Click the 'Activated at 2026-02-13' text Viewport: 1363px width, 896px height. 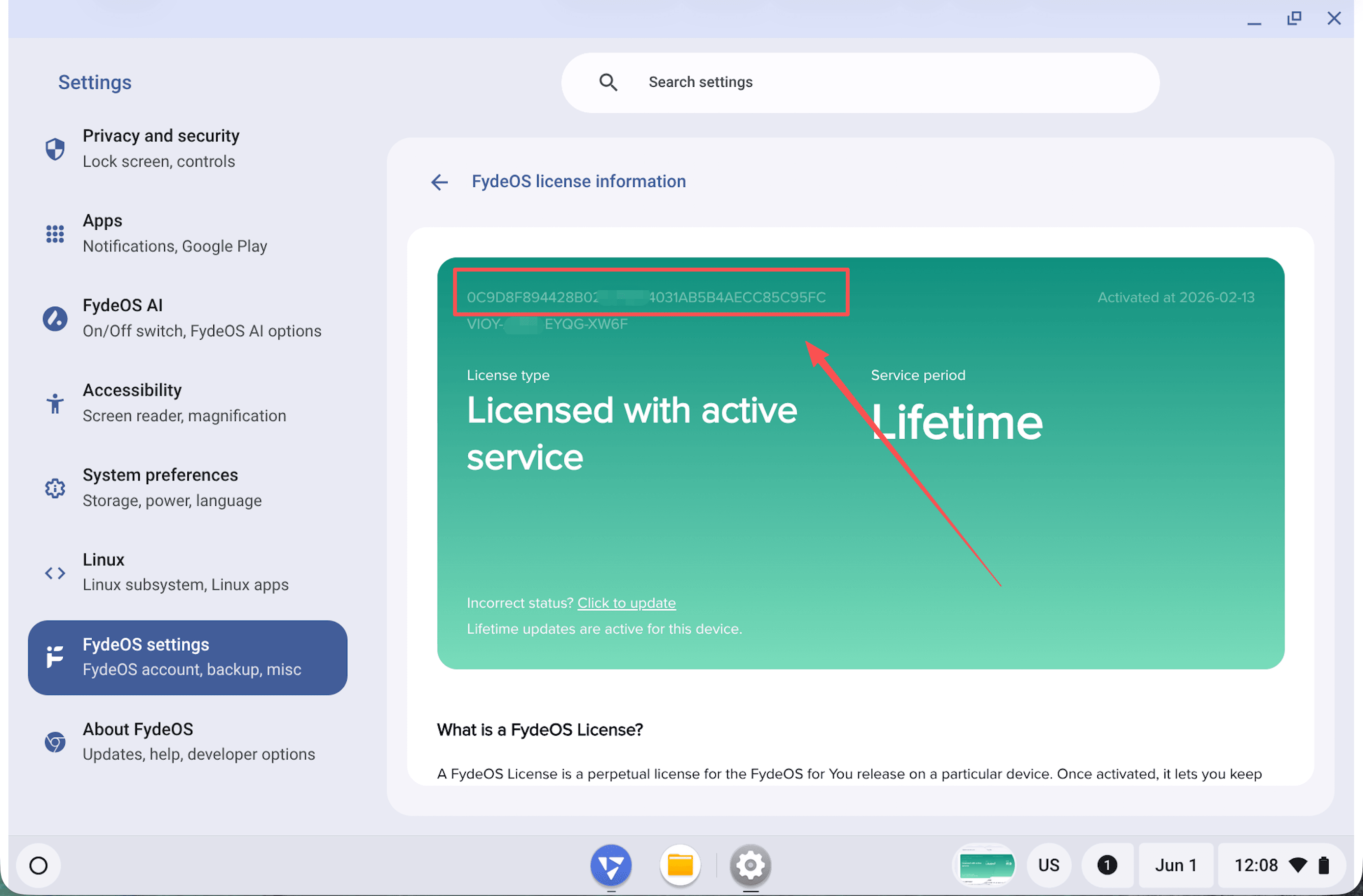click(x=1176, y=297)
